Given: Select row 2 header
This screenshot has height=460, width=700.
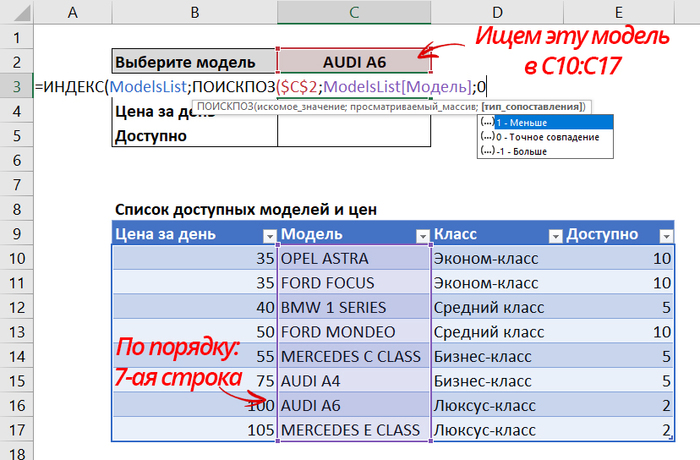Looking at the screenshot, I should (17, 62).
